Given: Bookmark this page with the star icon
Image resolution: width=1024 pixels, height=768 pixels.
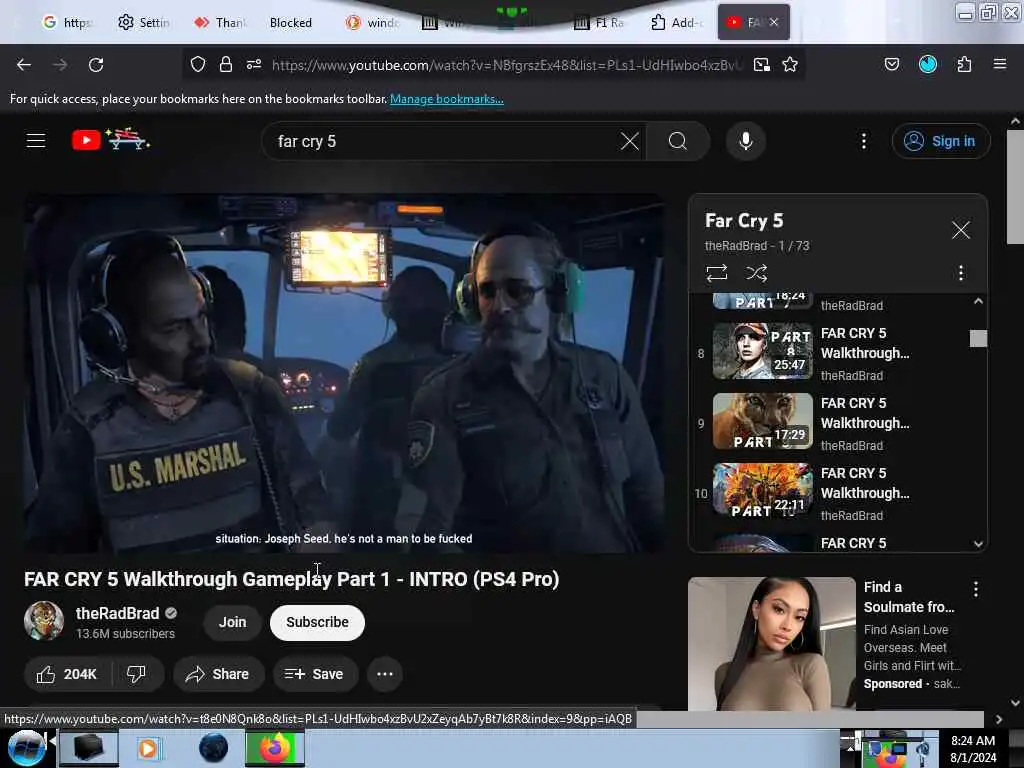Looking at the screenshot, I should [790, 64].
